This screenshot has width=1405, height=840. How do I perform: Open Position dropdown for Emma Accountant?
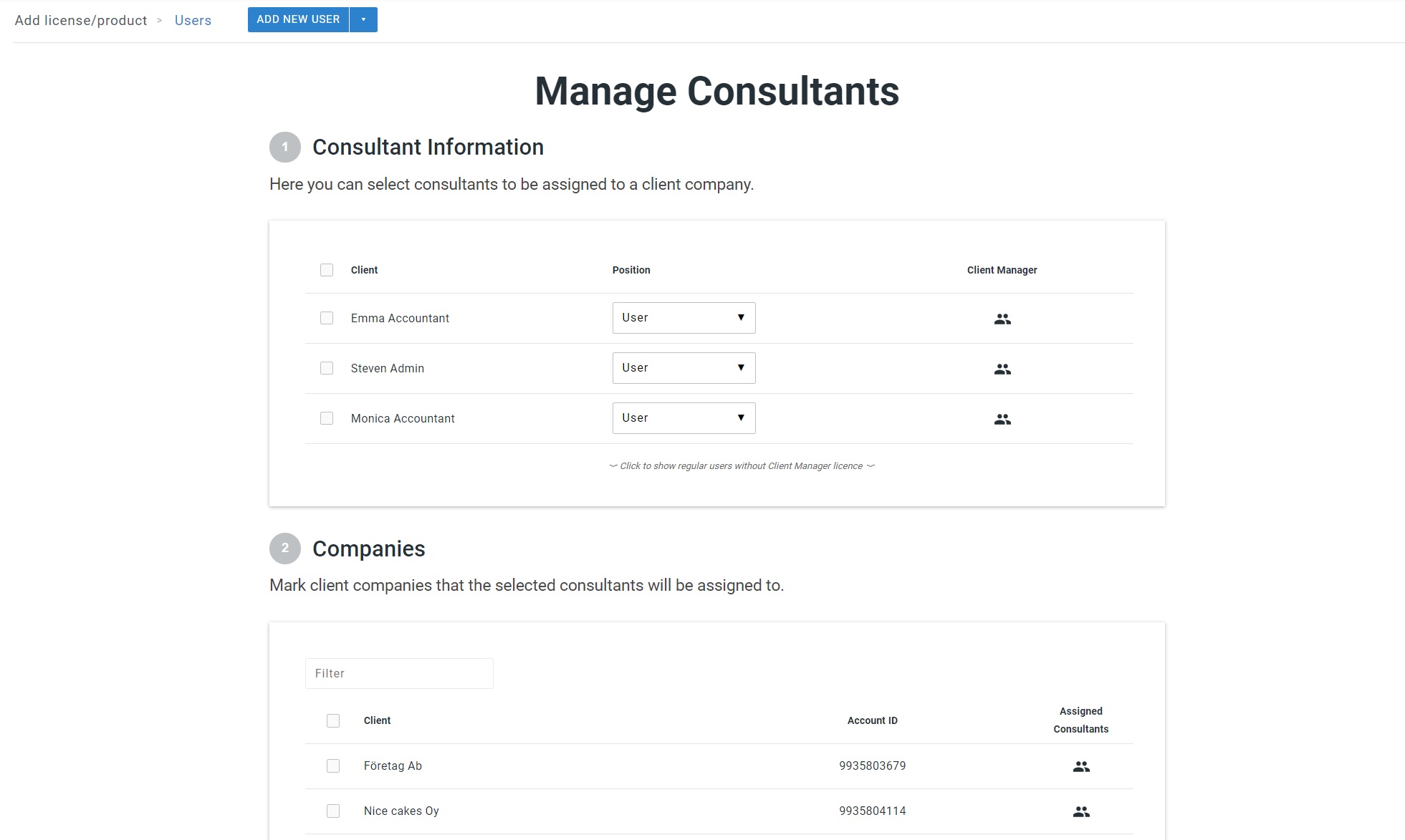pos(684,318)
